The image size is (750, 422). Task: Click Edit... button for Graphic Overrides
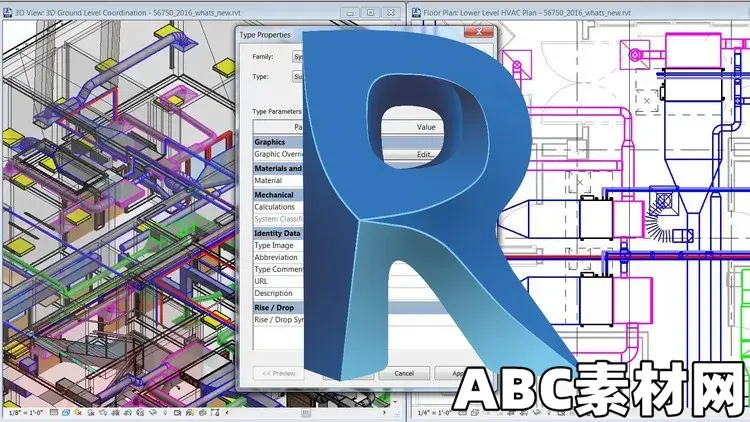(425, 154)
